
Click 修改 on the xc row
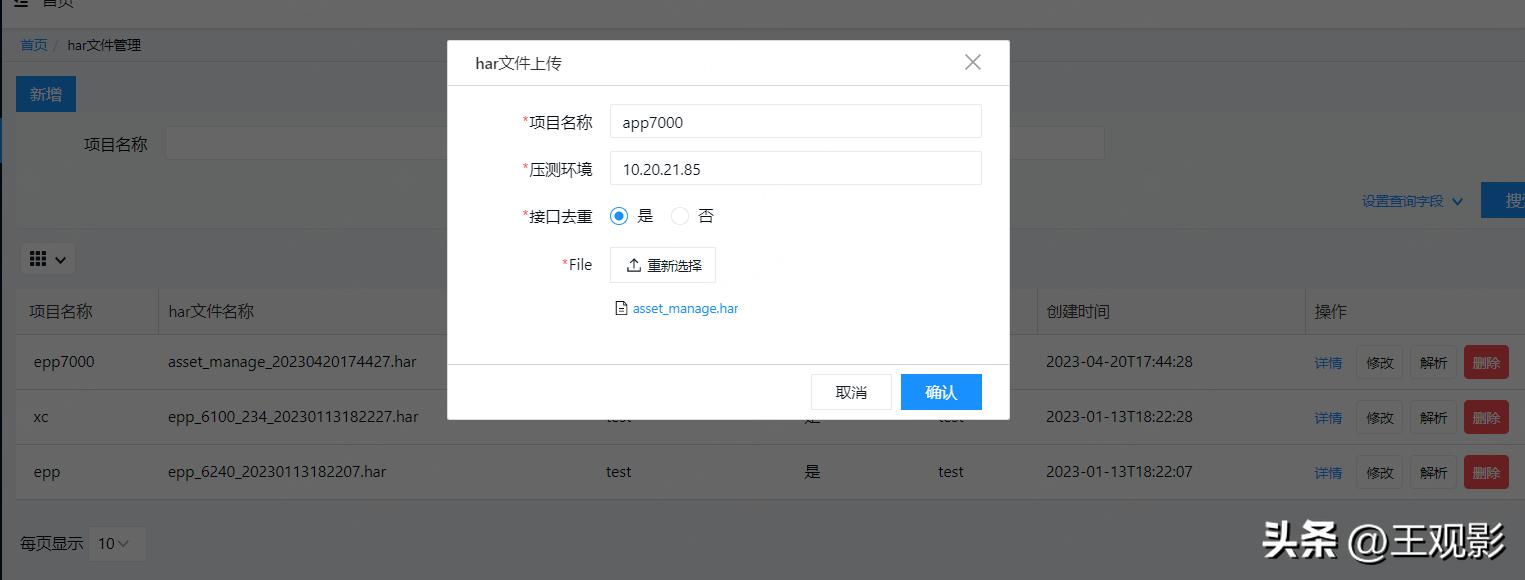coord(1380,417)
